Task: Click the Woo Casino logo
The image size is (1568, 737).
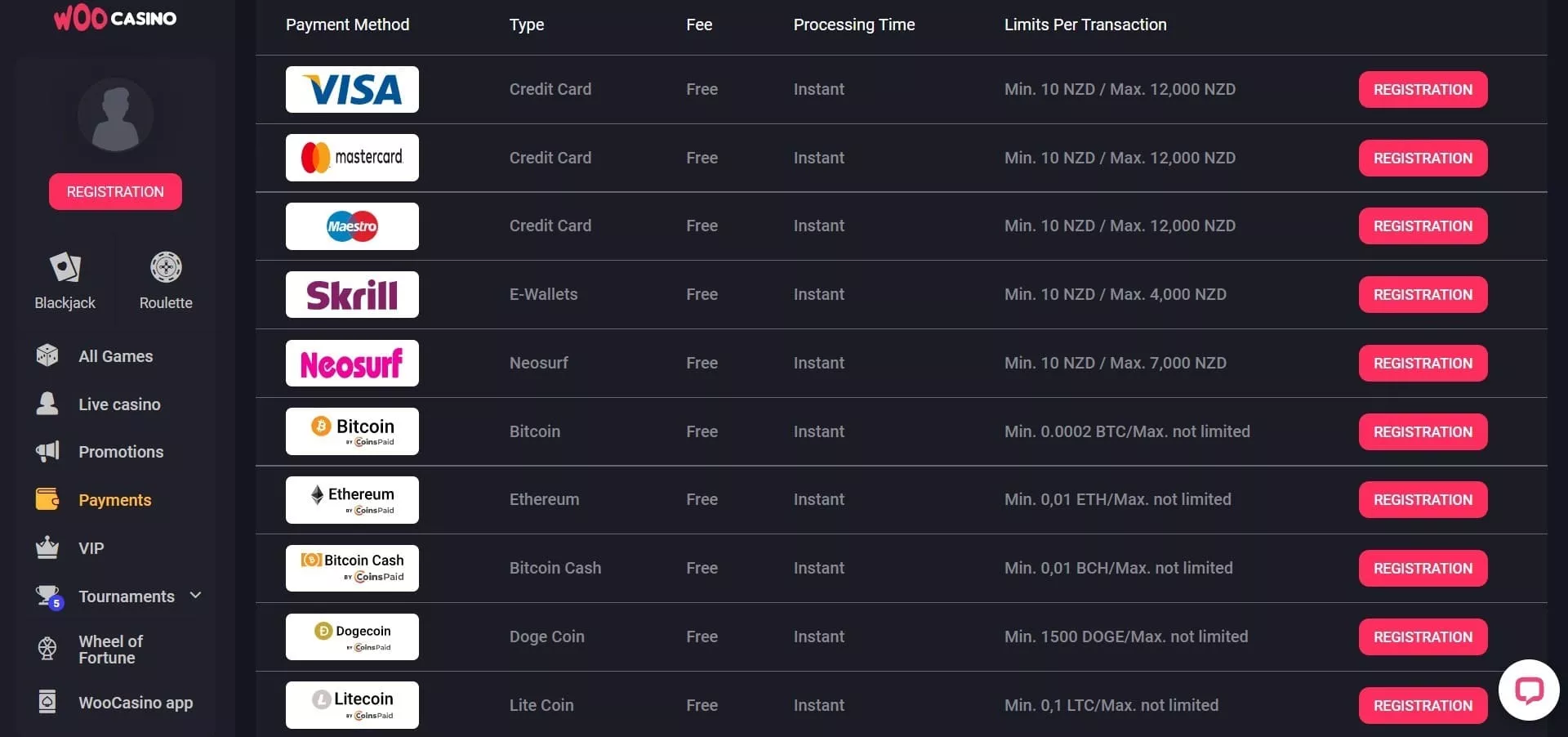Action: tap(115, 18)
